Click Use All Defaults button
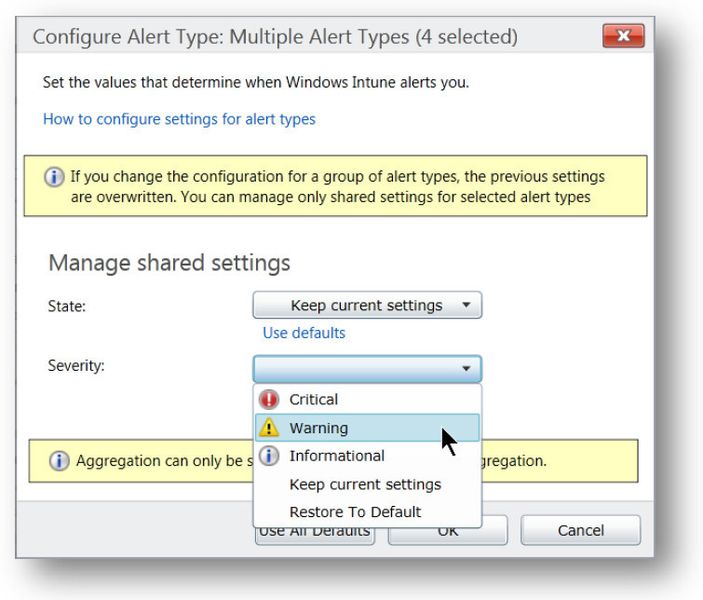Screen dimensions: 703x600 pos(315,535)
